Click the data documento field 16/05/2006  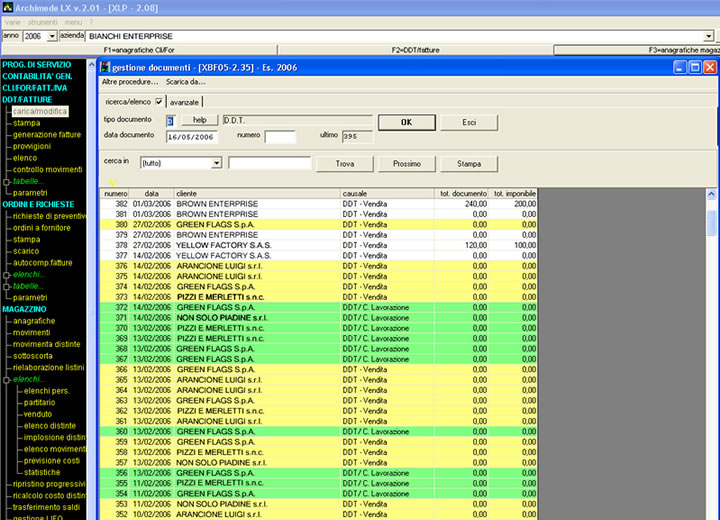pyautogui.click(x=191, y=137)
